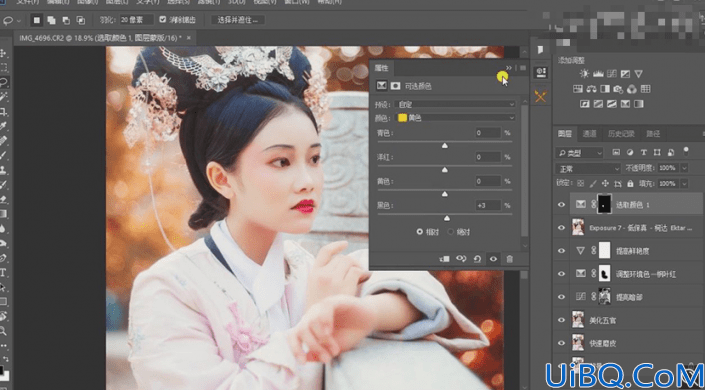The width and height of the screenshot is (705, 390).
Task: Add a Threshold adjustment layer
Action: [611, 104]
